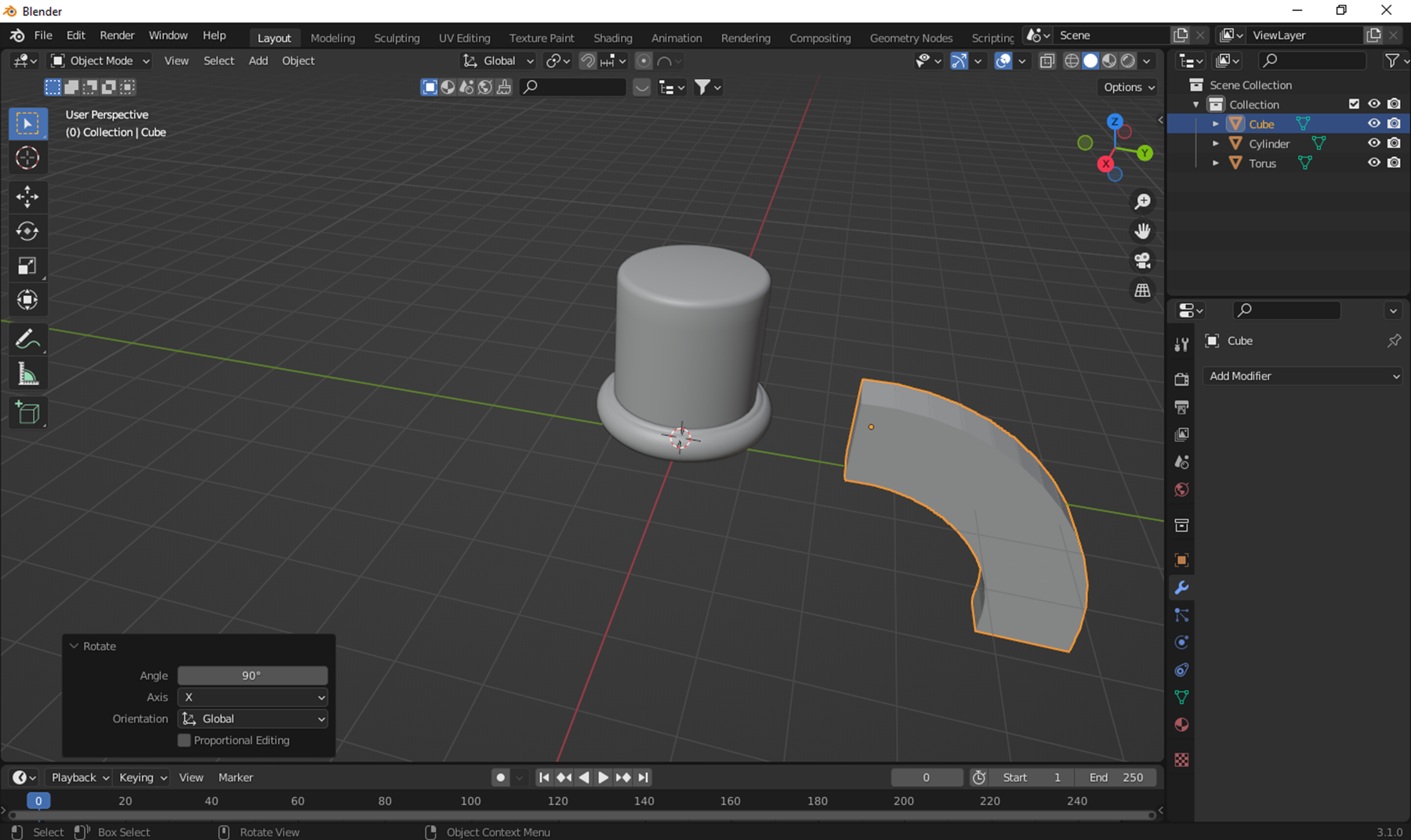Click the viewport zoom magnifier icon
This screenshot has width=1411, height=840.
coord(1143,201)
